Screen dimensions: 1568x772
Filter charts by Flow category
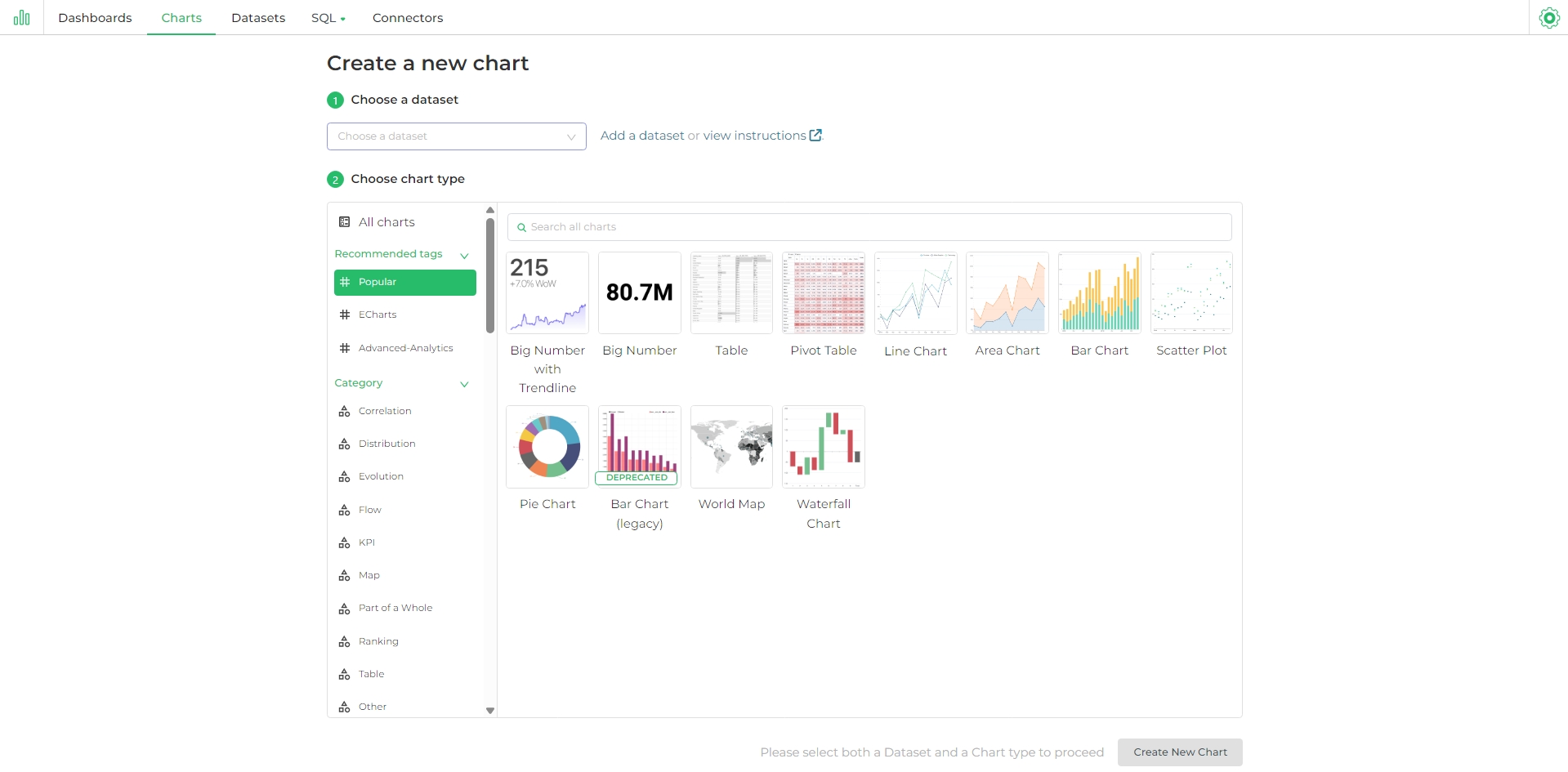click(405, 510)
